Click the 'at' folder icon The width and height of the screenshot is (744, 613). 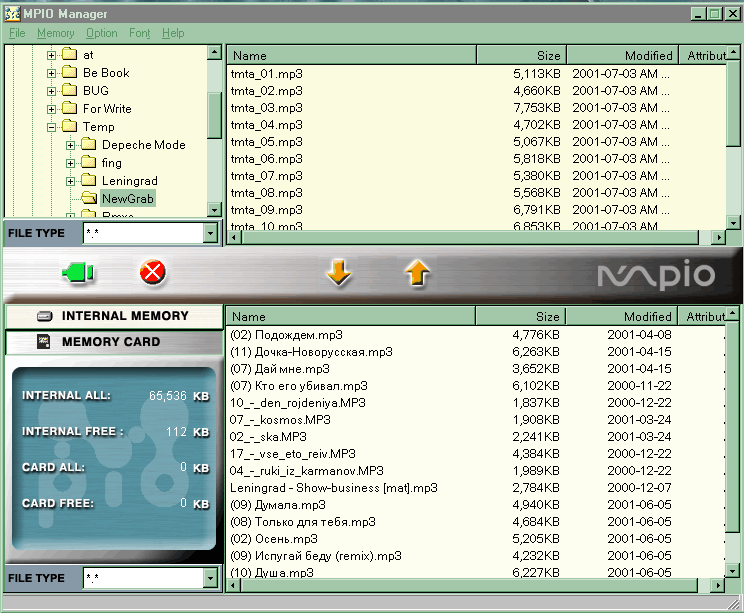coord(70,54)
